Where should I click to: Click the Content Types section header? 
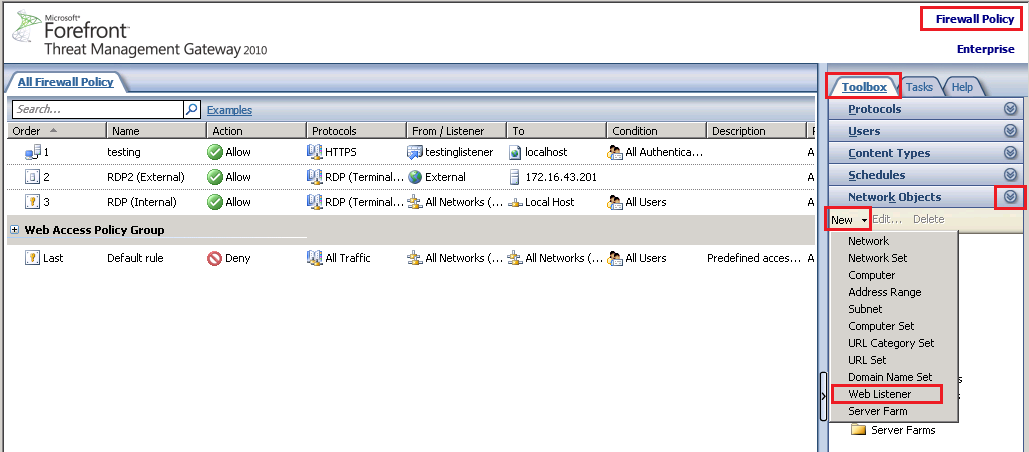(889, 153)
